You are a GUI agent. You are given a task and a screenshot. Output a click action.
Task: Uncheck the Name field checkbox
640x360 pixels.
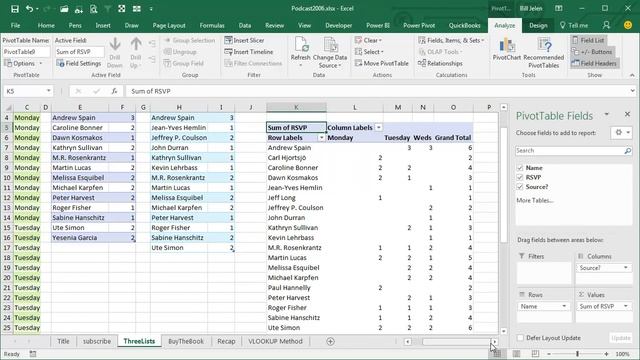click(520, 168)
